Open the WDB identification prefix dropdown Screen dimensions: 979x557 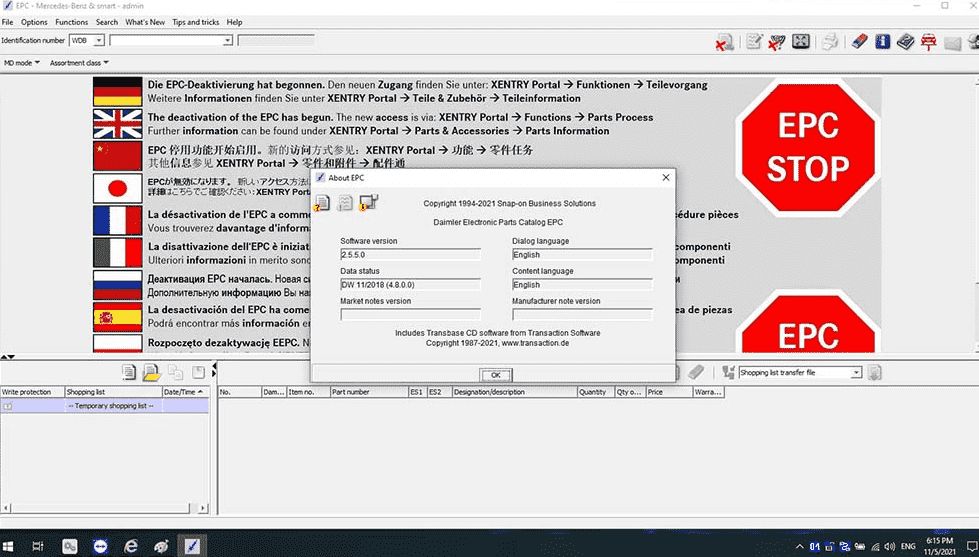(x=99, y=41)
